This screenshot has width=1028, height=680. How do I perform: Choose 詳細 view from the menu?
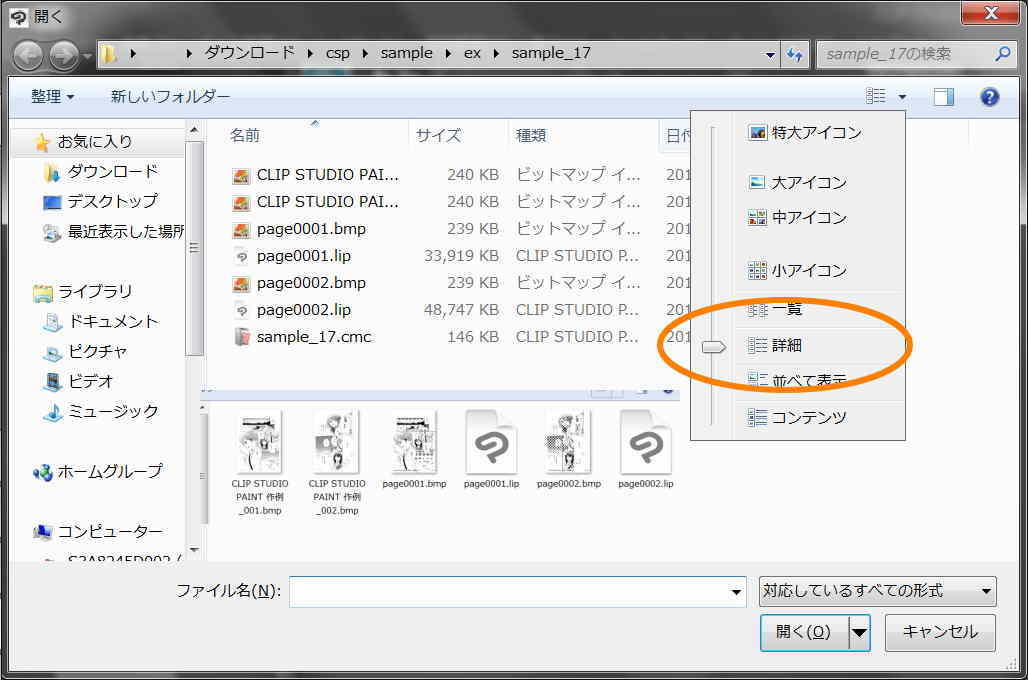(x=786, y=346)
